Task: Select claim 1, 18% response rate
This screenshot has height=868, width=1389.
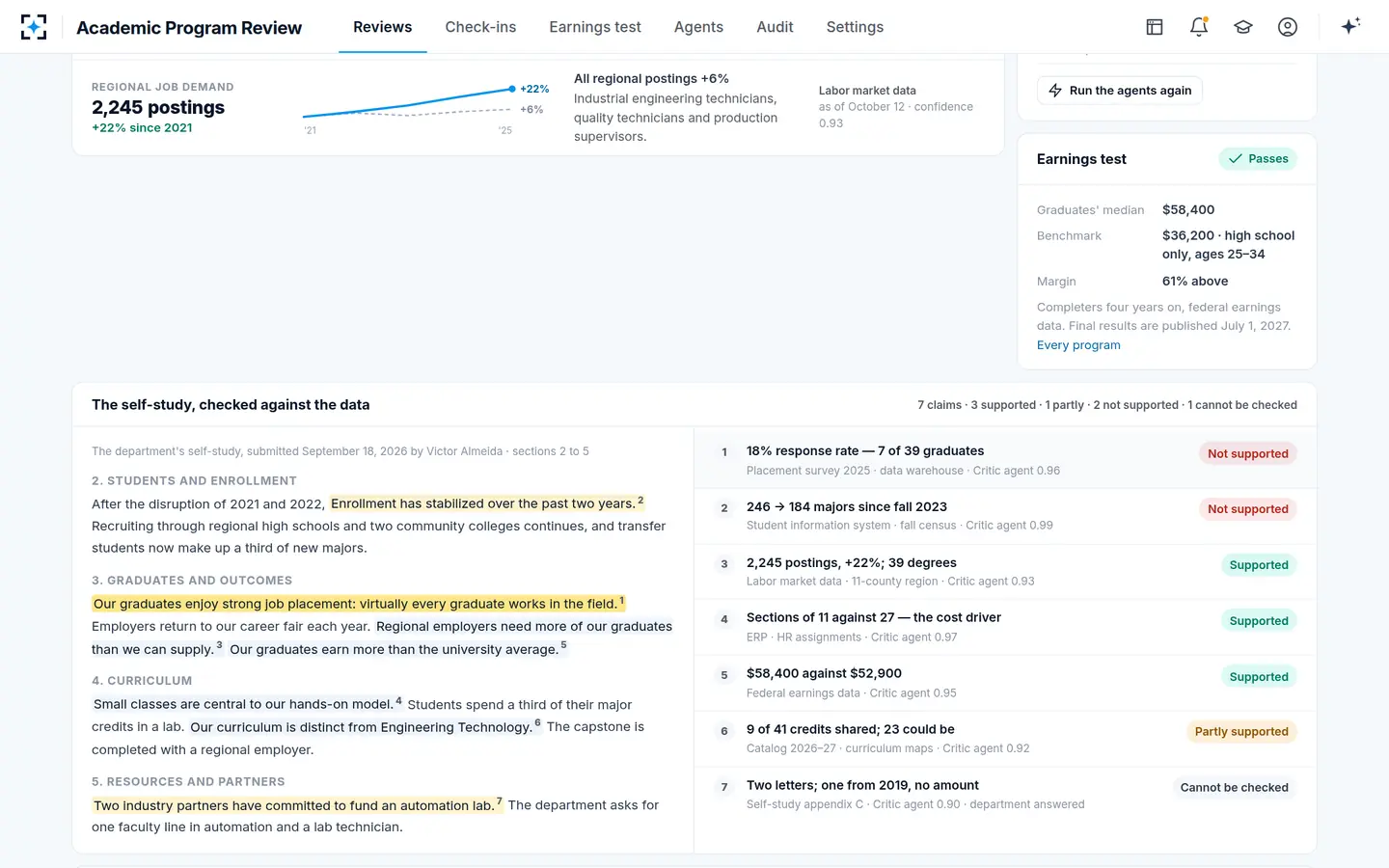Action: pos(1005,460)
